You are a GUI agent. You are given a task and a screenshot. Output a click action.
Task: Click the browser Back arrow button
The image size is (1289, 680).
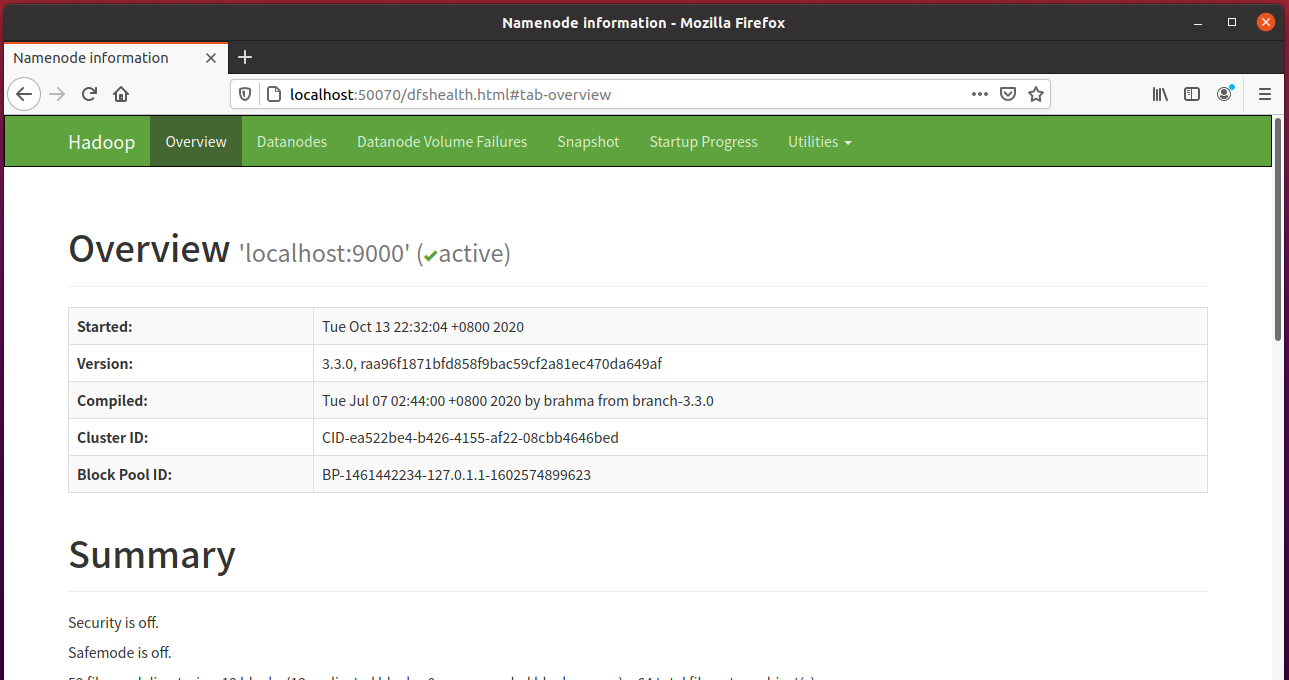click(x=24, y=94)
